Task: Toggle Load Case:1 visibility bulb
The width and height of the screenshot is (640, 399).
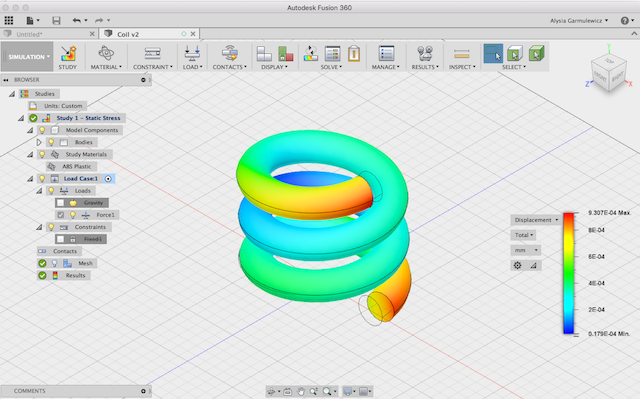Action: tap(42, 178)
